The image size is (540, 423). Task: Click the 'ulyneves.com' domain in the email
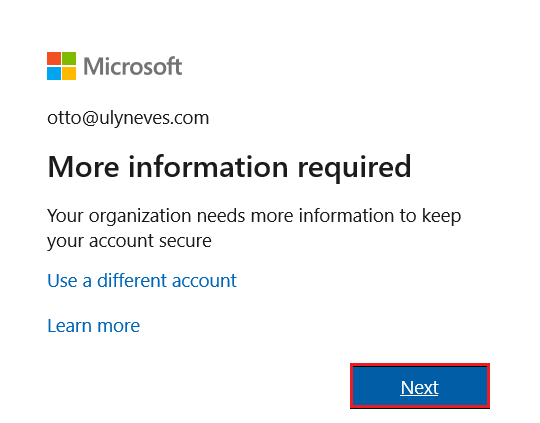(154, 118)
